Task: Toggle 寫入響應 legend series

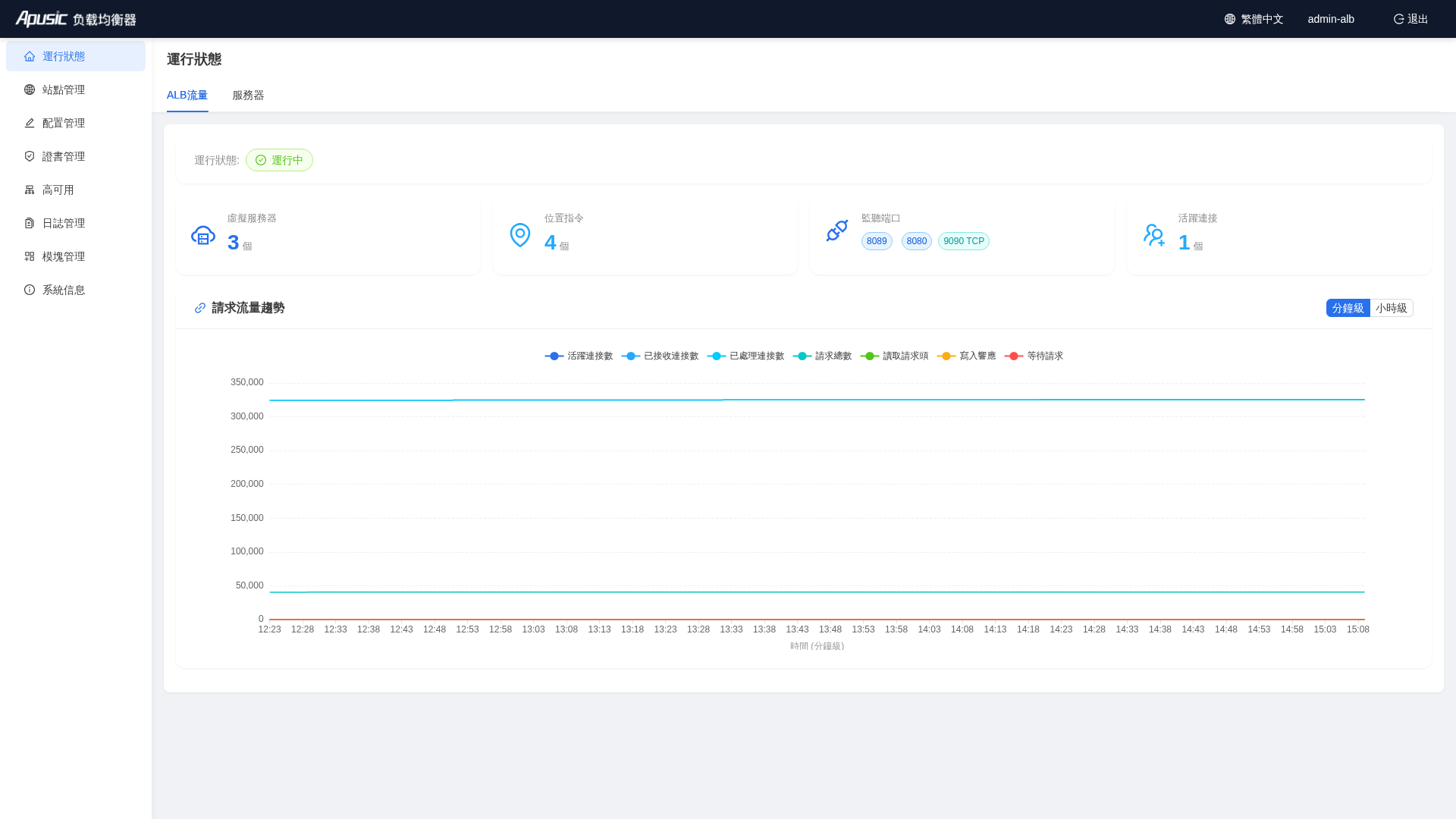Action: (x=966, y=356)
